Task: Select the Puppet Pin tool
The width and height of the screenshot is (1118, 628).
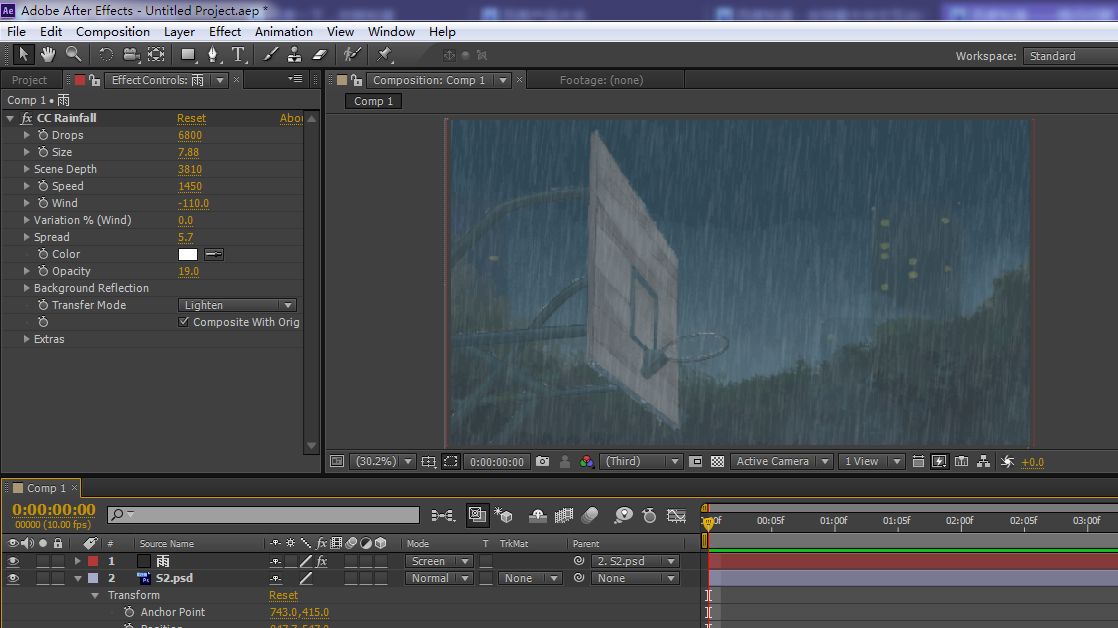Action: point(385,55)
